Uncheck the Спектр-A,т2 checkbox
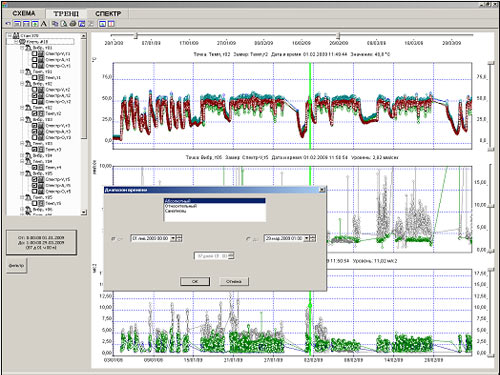The height and width of the screenshot is (375, 500). click(x=34, y=96)
